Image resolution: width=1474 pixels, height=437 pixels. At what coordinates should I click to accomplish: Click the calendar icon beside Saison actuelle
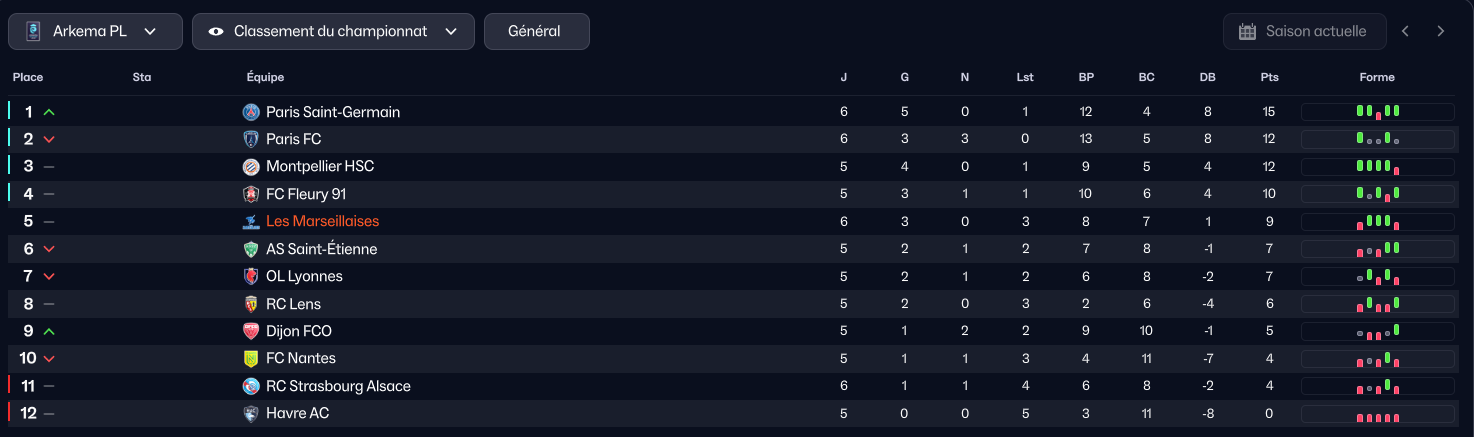(1247, 31)
